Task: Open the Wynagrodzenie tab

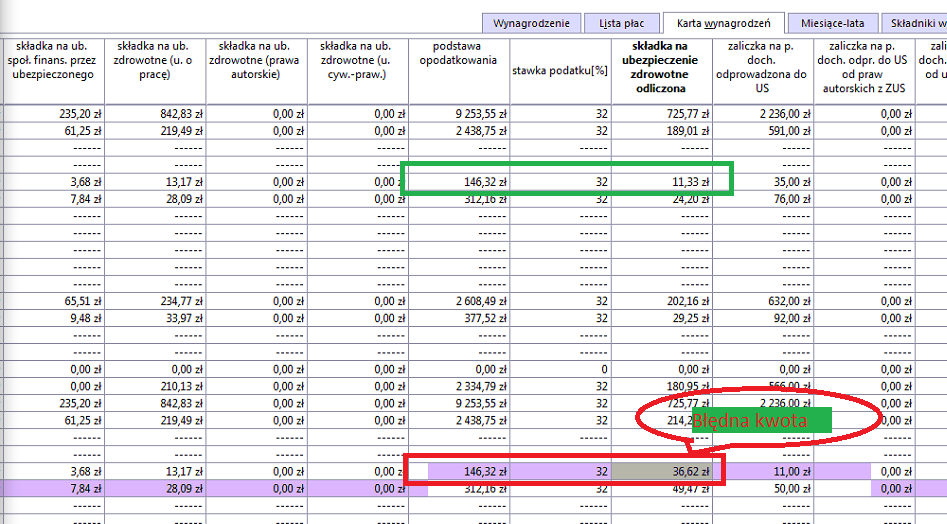Action: [531, 24]
